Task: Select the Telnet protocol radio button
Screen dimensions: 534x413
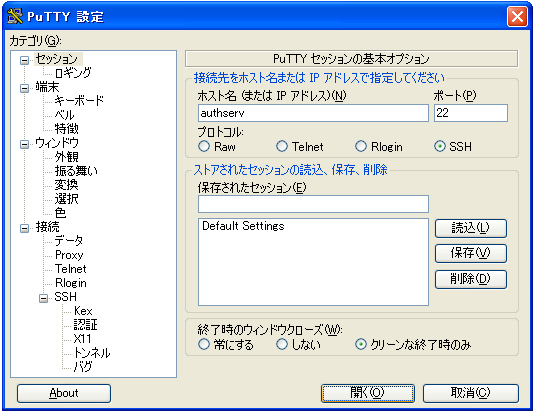Action: [282, 146]
